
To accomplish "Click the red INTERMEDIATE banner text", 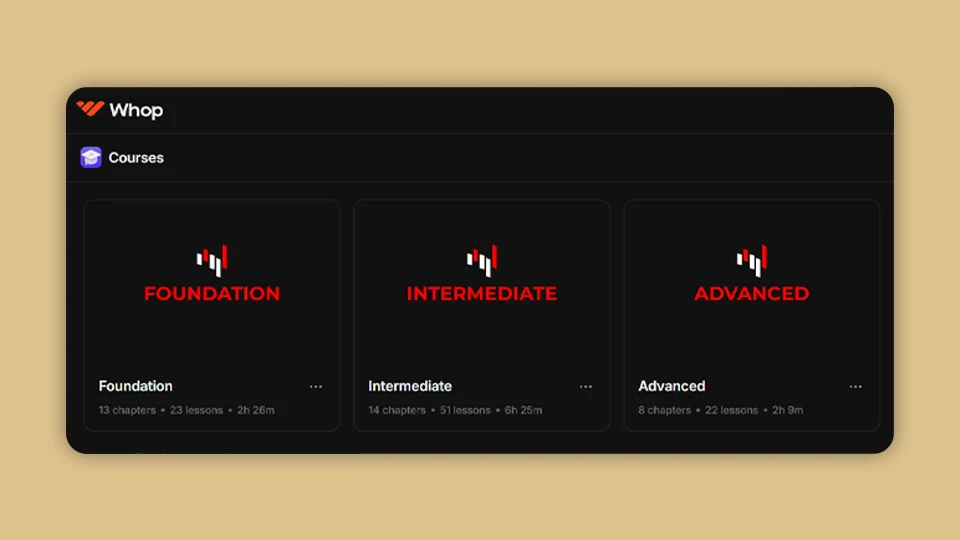I will (x=482, y=294).
